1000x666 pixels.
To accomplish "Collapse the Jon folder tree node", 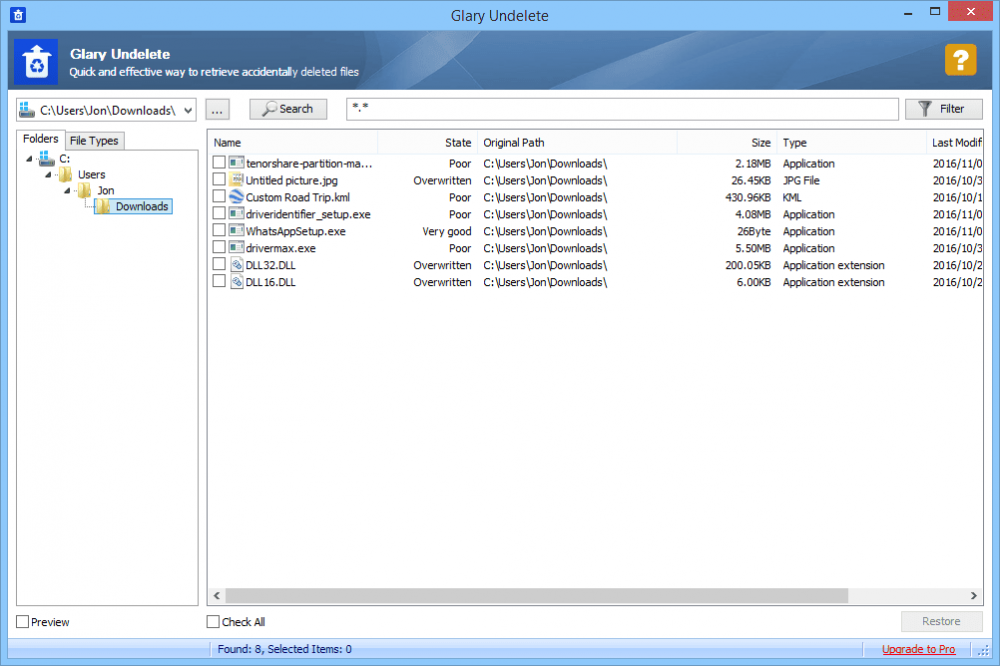I will (x=66, y=191).
